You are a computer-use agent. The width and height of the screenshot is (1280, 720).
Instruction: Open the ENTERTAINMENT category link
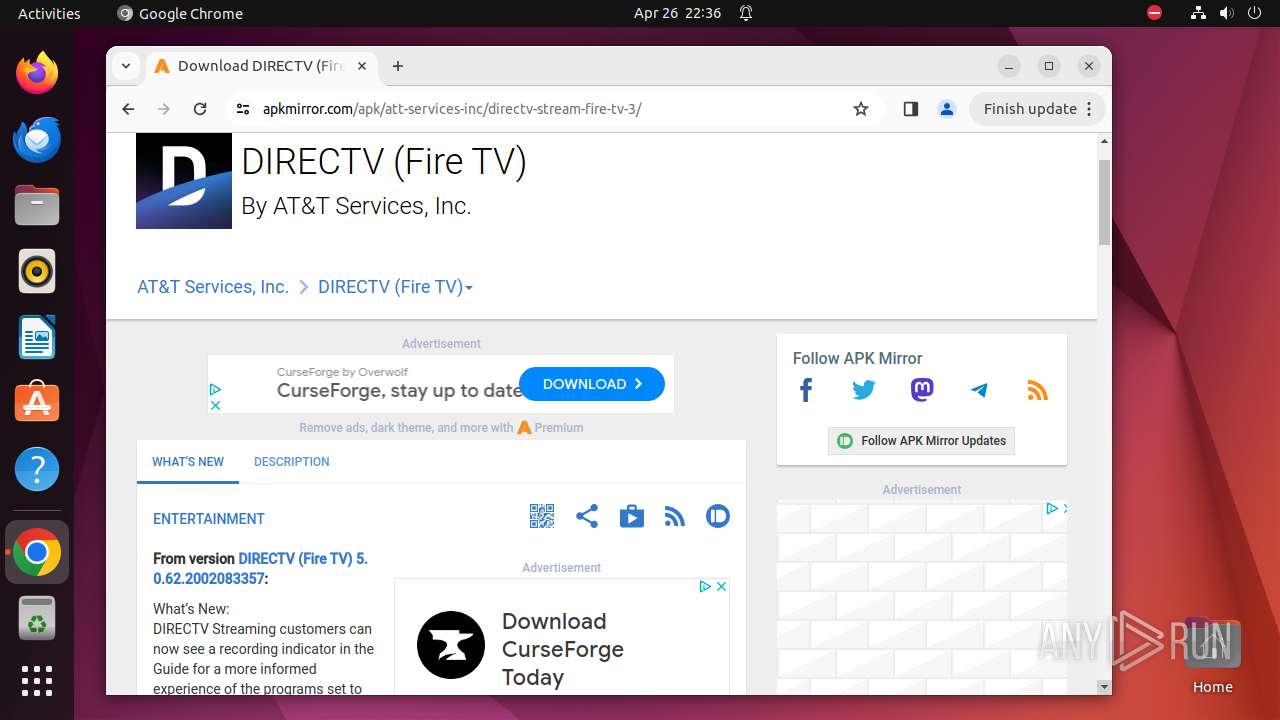coord(209,519)
